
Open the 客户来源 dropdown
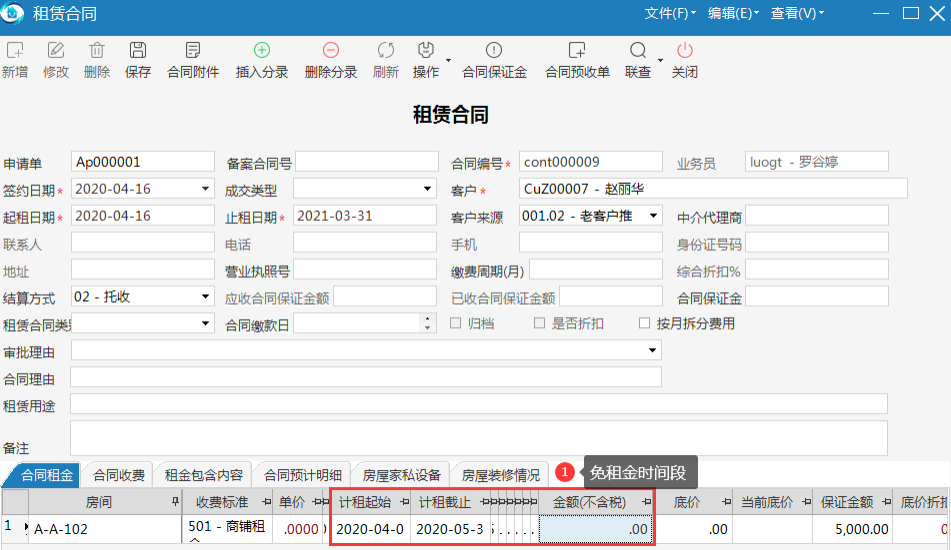pos(653,216)
